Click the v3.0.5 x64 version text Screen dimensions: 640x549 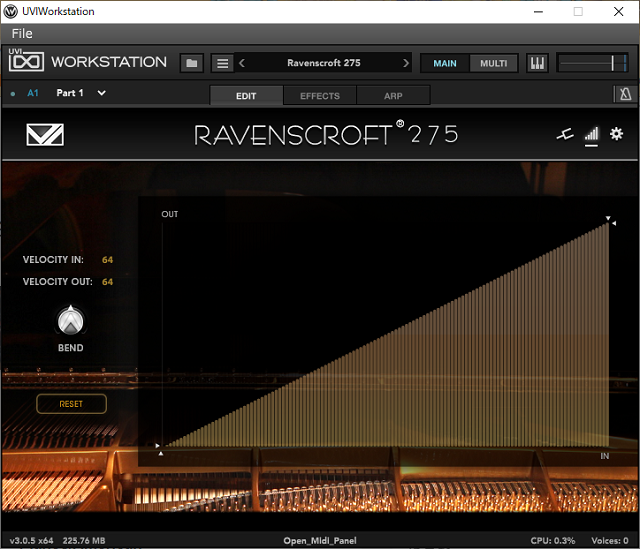tap(31, 541)
